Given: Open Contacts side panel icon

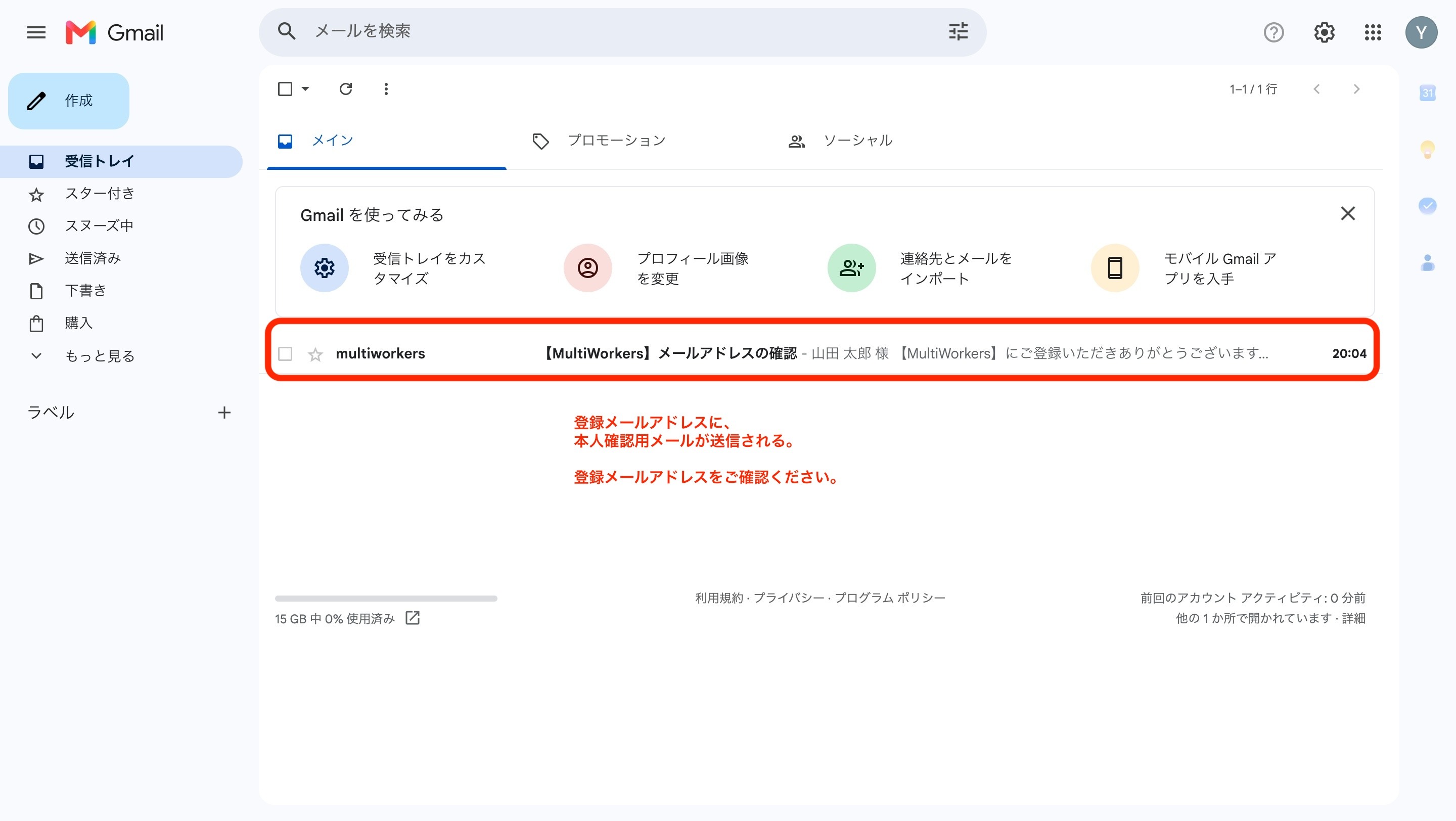Looking at the screenshot, I should [x=1427, y=262].
